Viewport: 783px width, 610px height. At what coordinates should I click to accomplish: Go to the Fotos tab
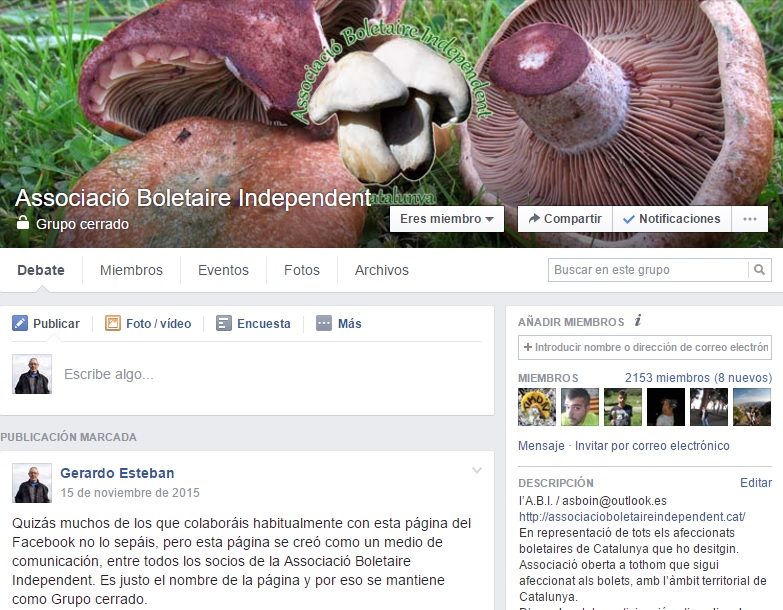(x=302, y=270)
